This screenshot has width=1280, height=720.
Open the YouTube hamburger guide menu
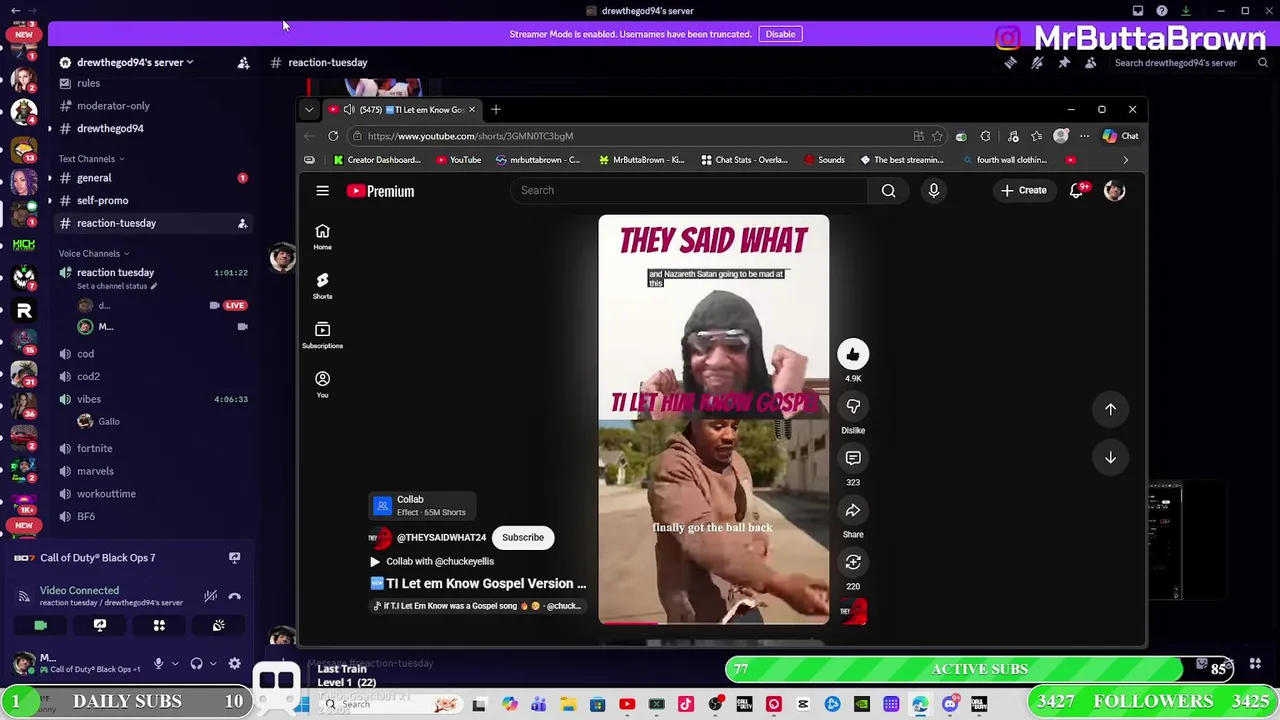point(322,191)
